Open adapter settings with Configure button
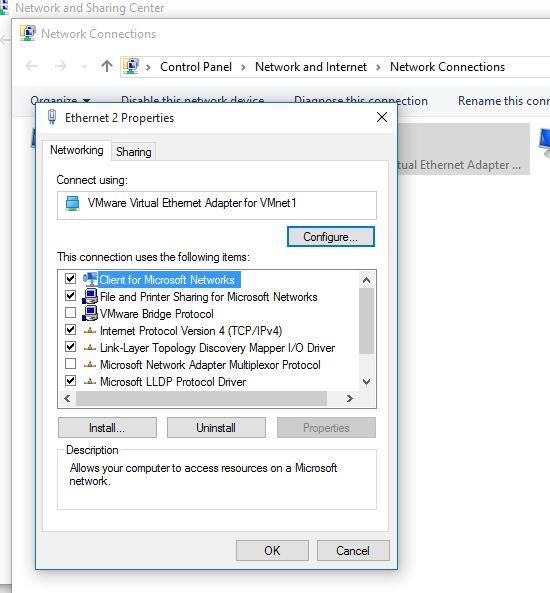The image size is (550, 593). tap(331, 237)
